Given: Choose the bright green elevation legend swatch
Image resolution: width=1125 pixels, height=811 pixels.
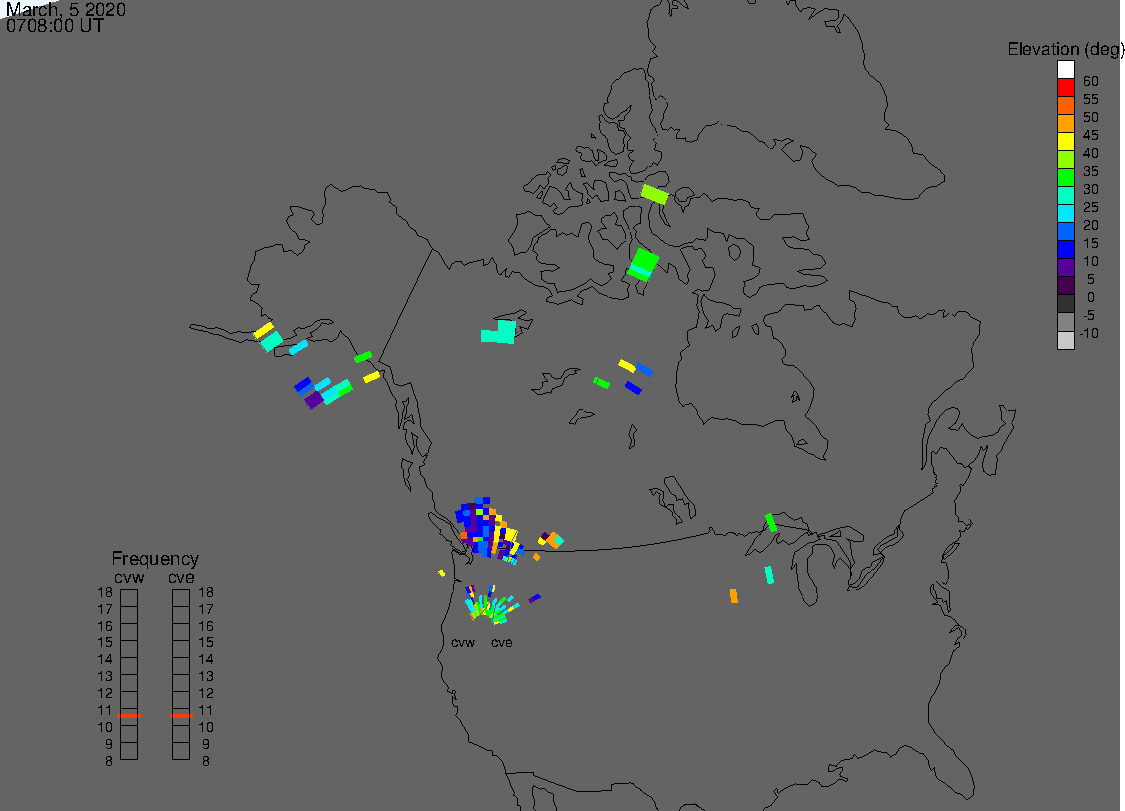Looking at the screenshot, I should (1065, 177).
